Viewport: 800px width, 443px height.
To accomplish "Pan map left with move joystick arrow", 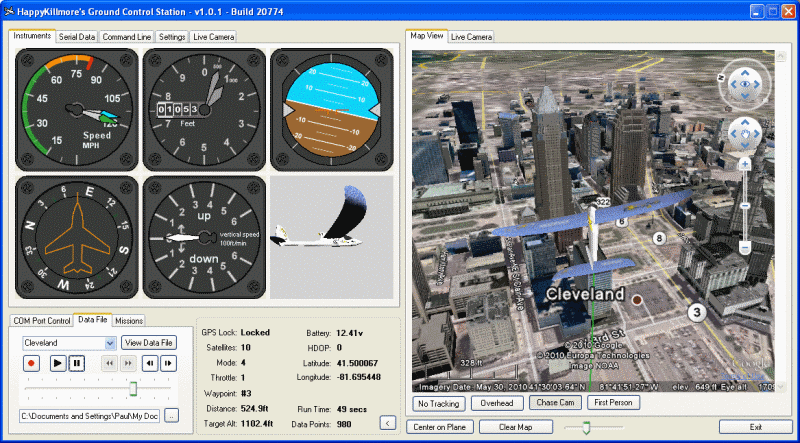I will pyautogui.click(x=734, y=134).
